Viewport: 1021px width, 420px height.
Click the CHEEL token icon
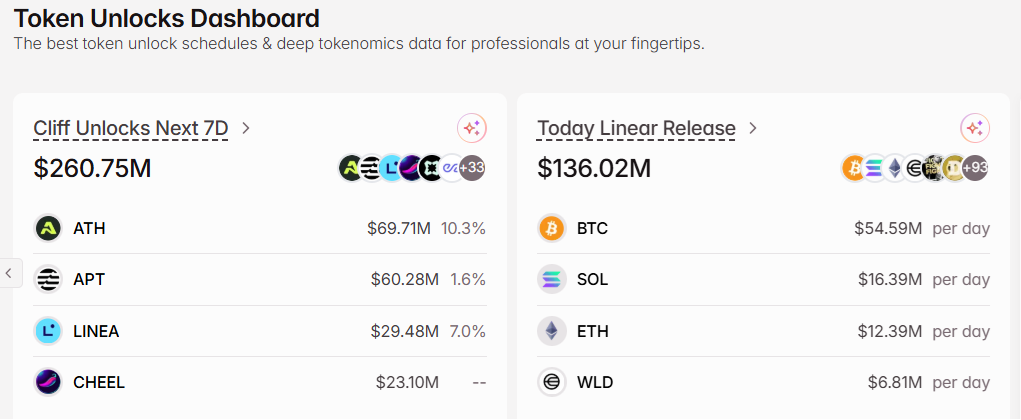pos(48,382)
